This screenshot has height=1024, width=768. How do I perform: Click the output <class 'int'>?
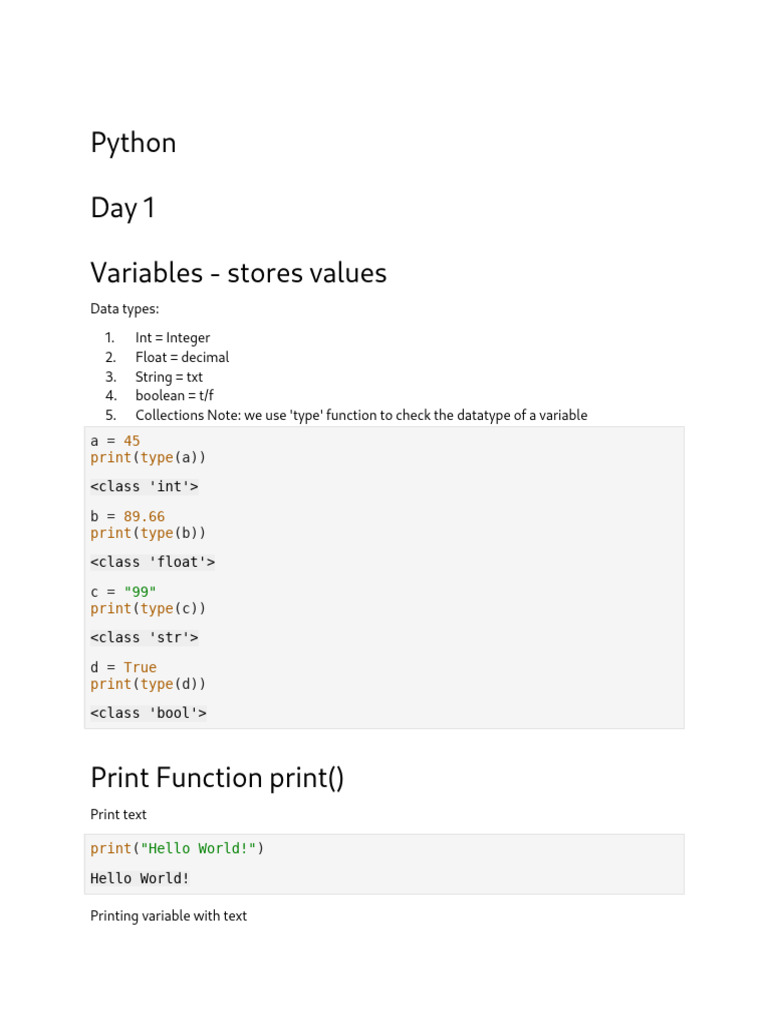(x=144, y=487)
